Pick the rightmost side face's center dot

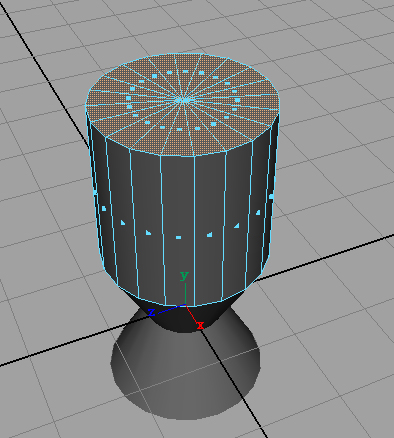[x=271, y=197]
